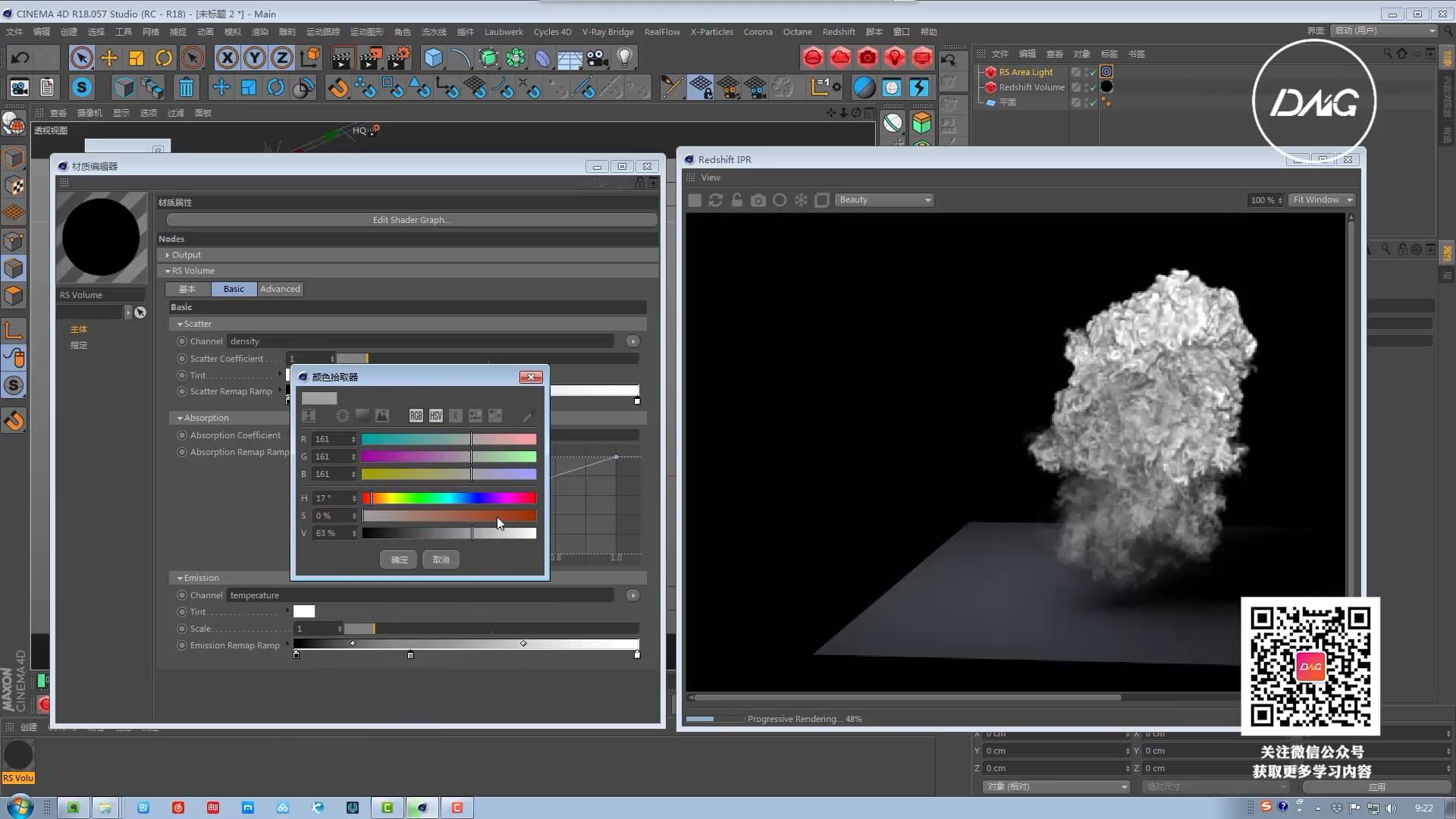Select the eyedropper tool in color picker
The height and width of the screenshot is (819, 1456).
pyautogui.click(x=528, y=416)
